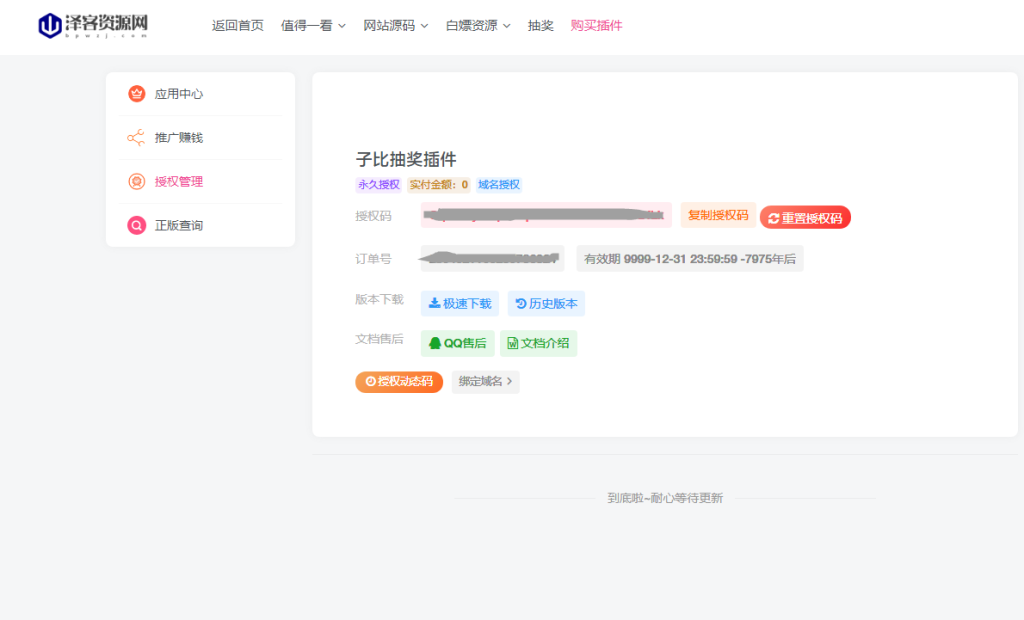Open the 值得一看 dropdown menu
Image resolution: width=1024 pixels, height=620 pixels.
click(x=306, y=25)
